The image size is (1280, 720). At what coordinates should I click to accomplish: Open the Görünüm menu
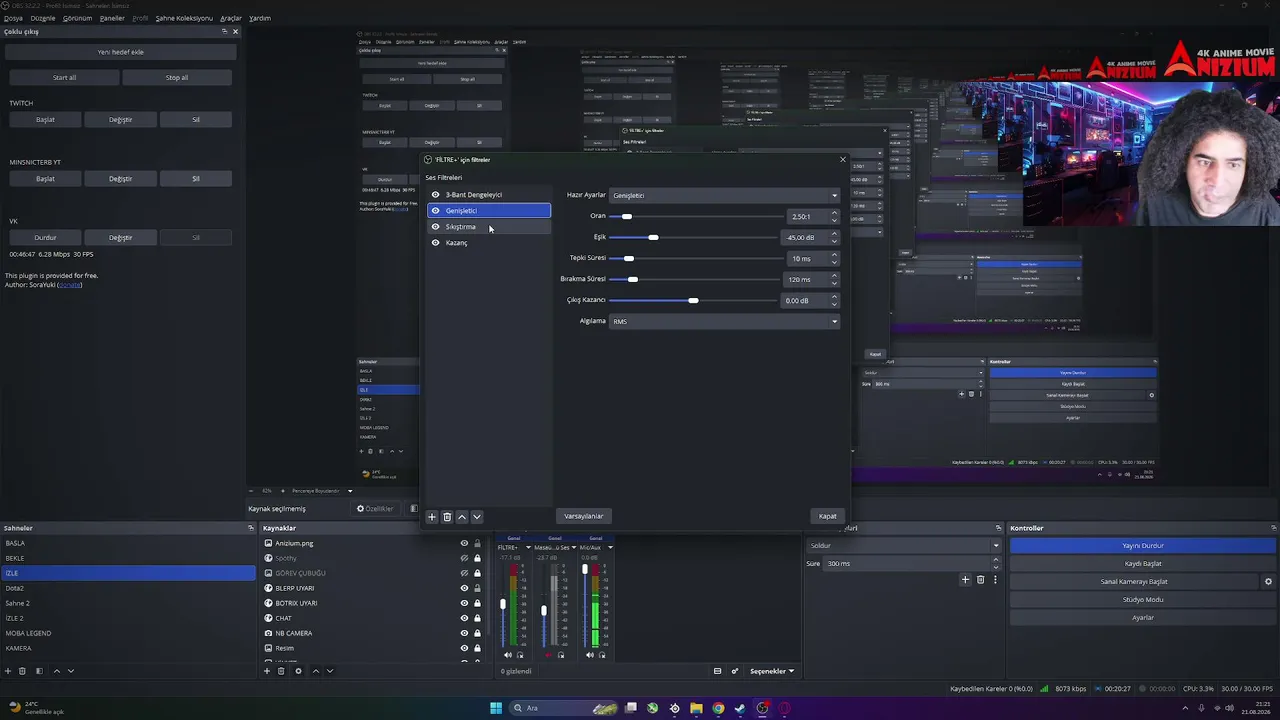click(77, 18)
